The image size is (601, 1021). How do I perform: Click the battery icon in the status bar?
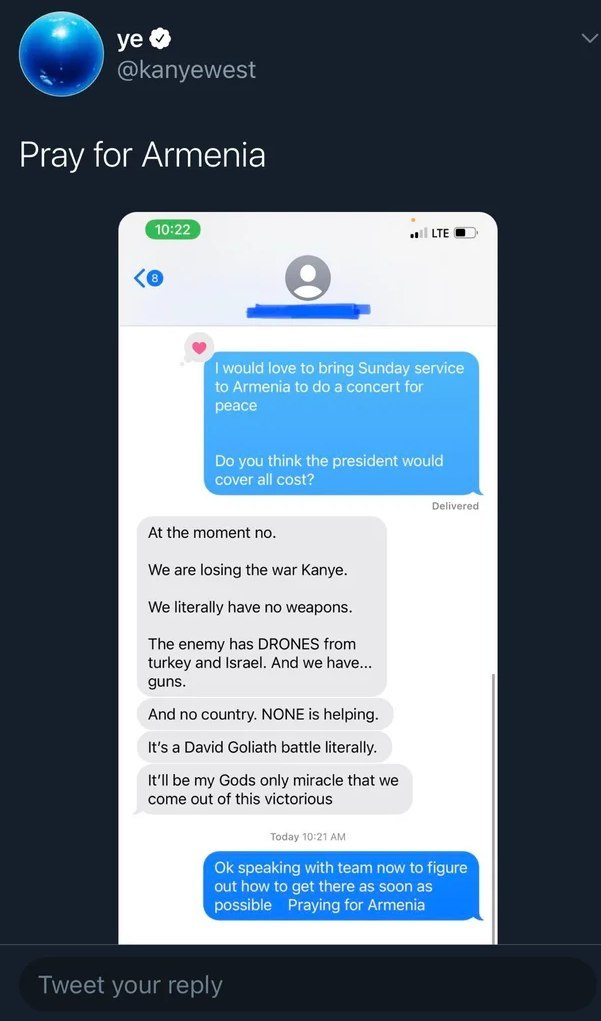coord(466,232)
